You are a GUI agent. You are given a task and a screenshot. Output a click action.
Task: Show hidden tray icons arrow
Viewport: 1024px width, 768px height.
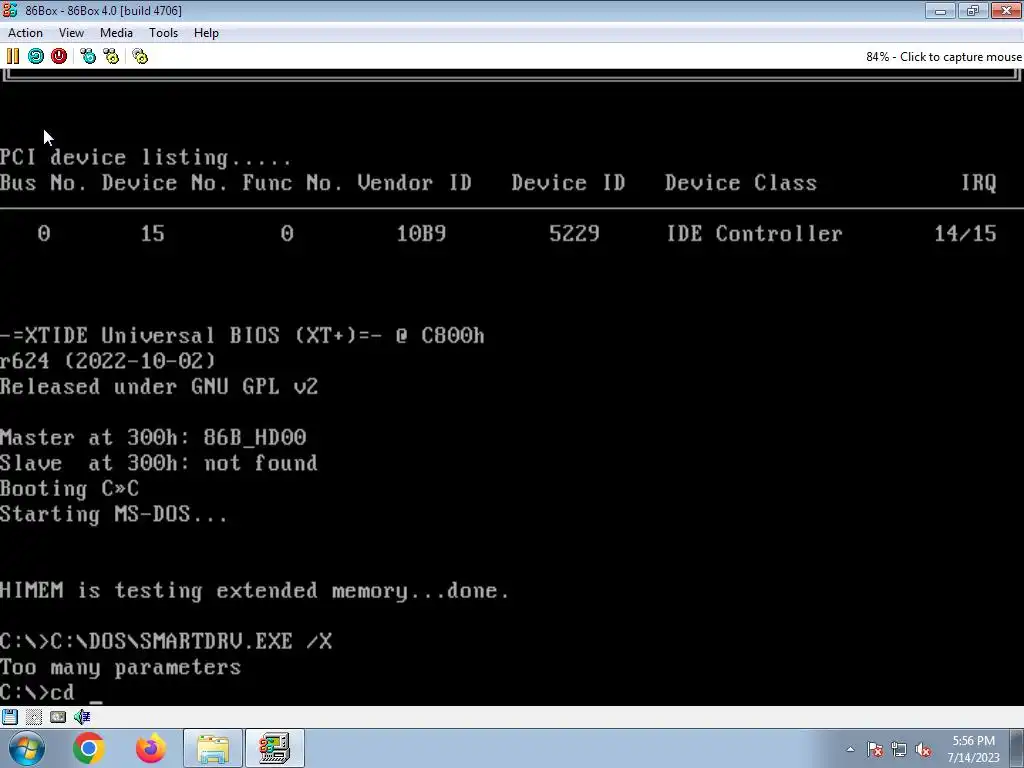point(850,749)
